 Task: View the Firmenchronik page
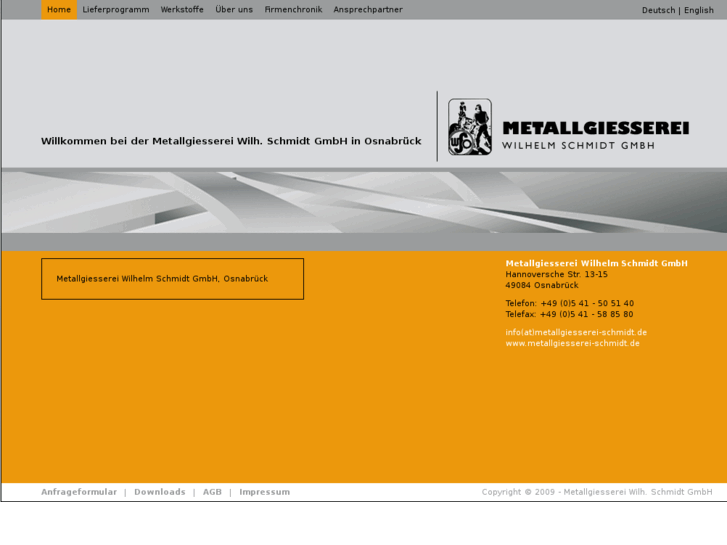pos(293,10)
